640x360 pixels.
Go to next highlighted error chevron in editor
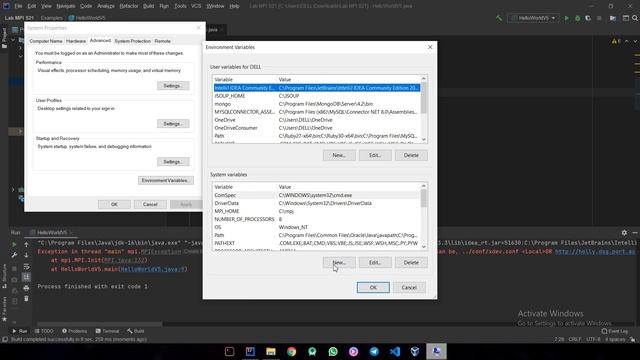[635, 41]
